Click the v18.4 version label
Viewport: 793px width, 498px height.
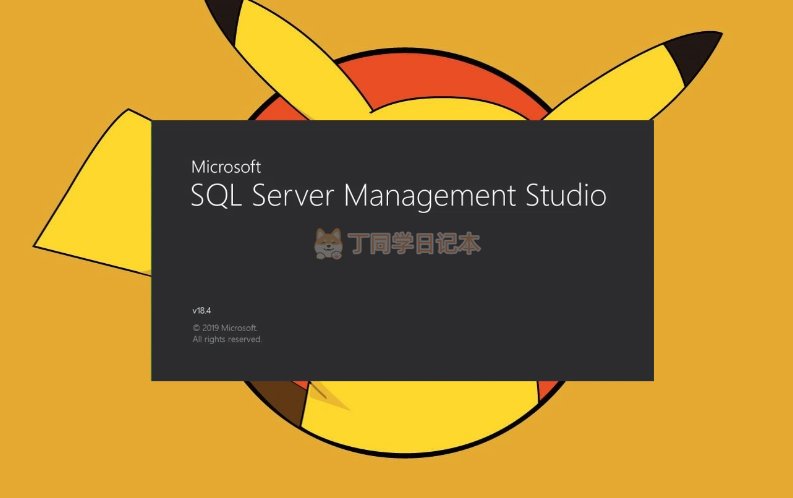202,310
